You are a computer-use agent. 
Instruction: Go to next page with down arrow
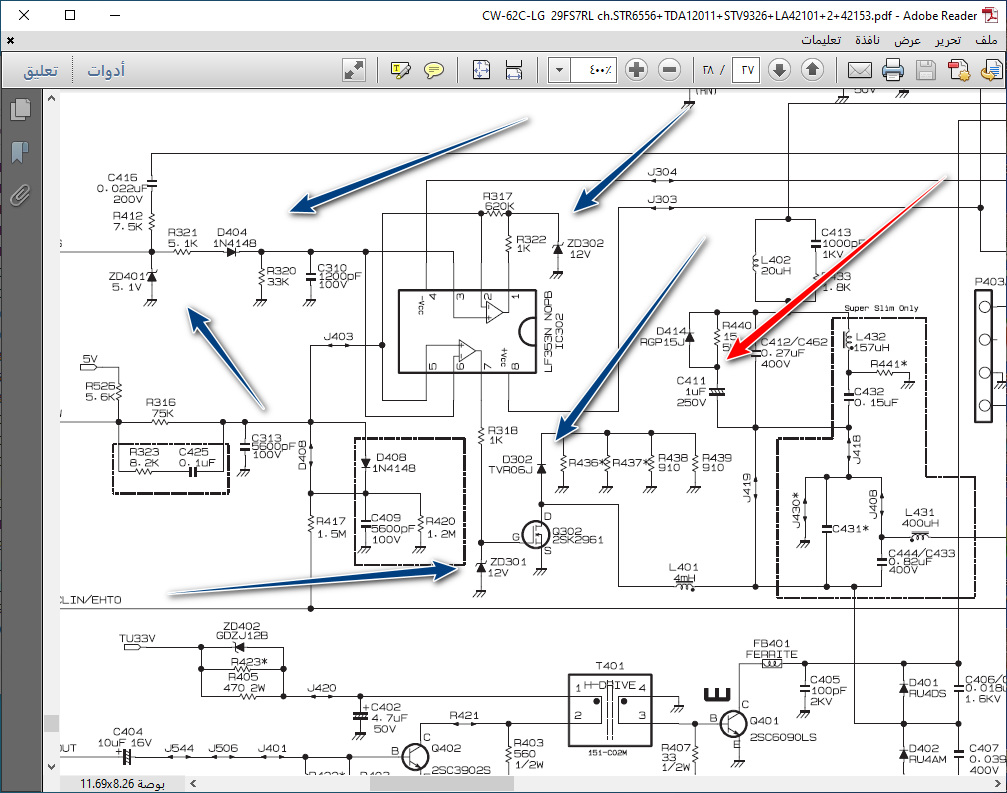(779, 69)
